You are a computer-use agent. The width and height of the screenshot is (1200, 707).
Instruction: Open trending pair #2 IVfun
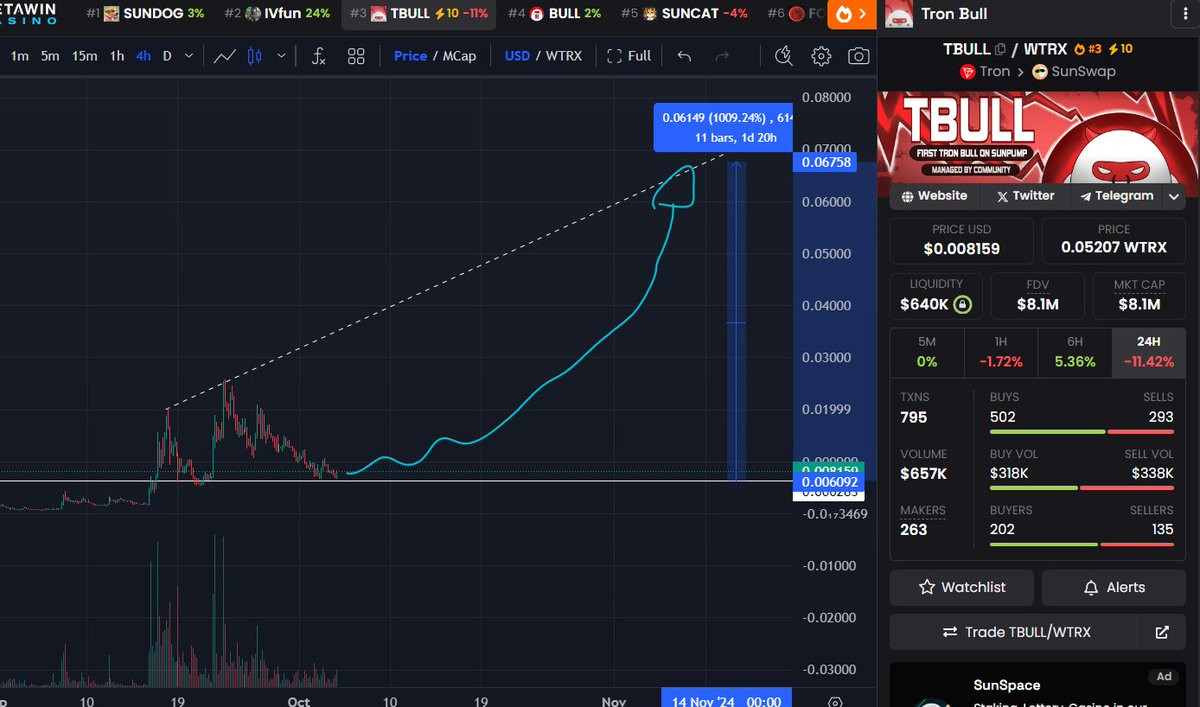(x=277, y=14)
